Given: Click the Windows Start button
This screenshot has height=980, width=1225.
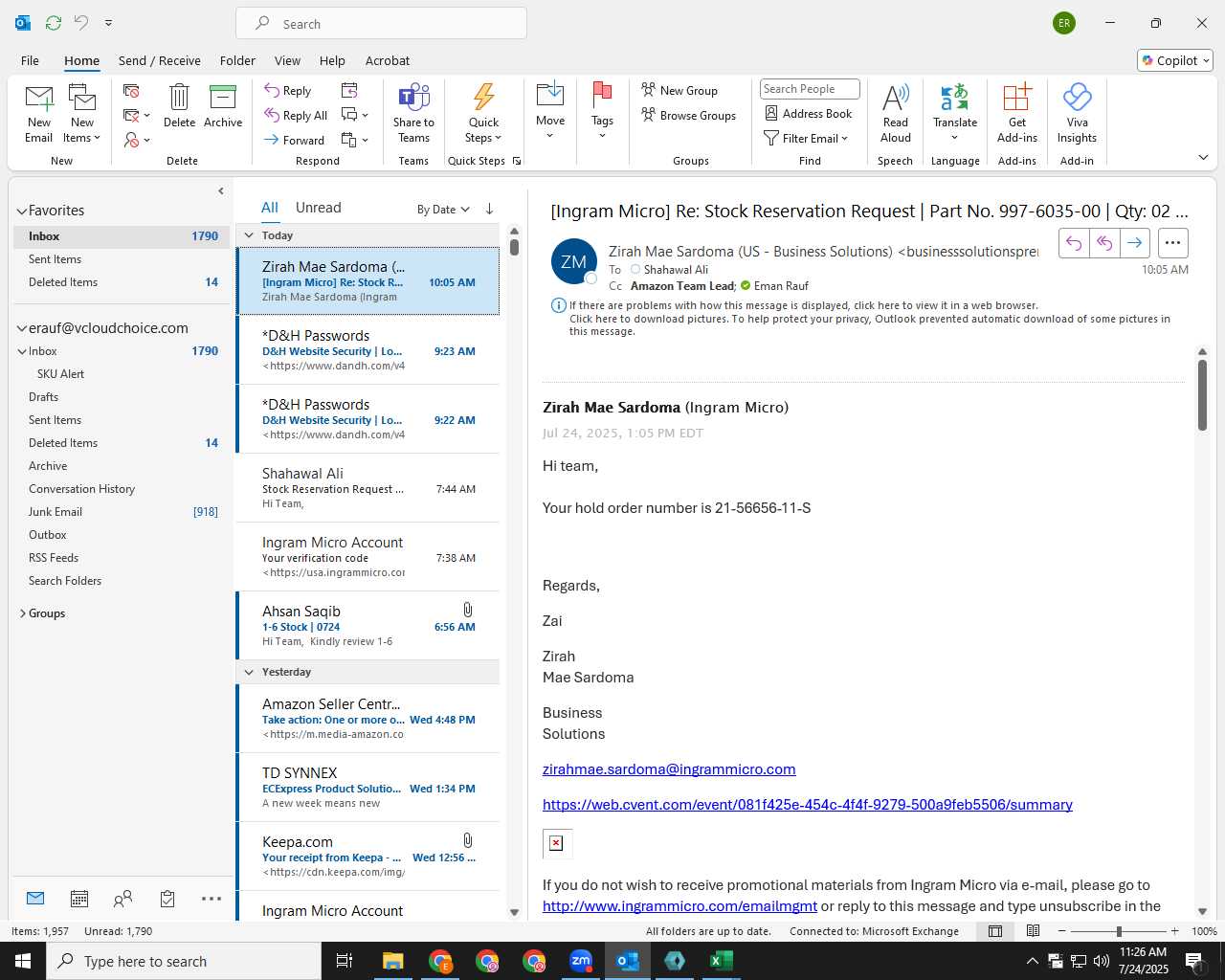Looking at the screenshot, I should click(x=23, y=961).
